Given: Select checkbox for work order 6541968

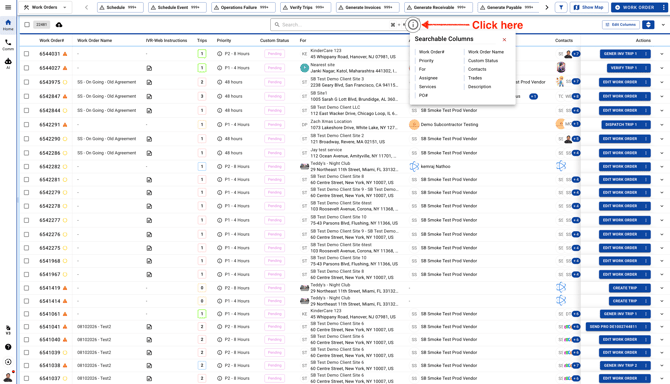Looking at the screenshot, I should (26, 261).
